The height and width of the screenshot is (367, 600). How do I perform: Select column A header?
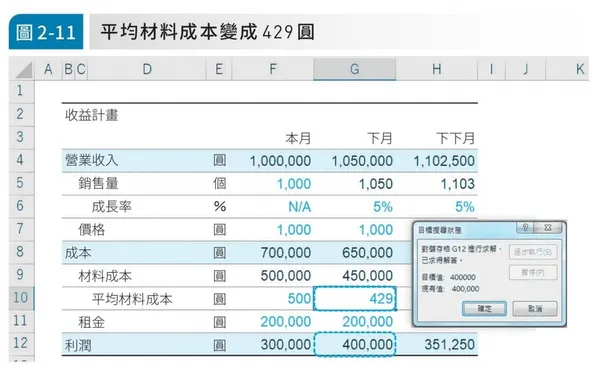(x=48, y=69)
